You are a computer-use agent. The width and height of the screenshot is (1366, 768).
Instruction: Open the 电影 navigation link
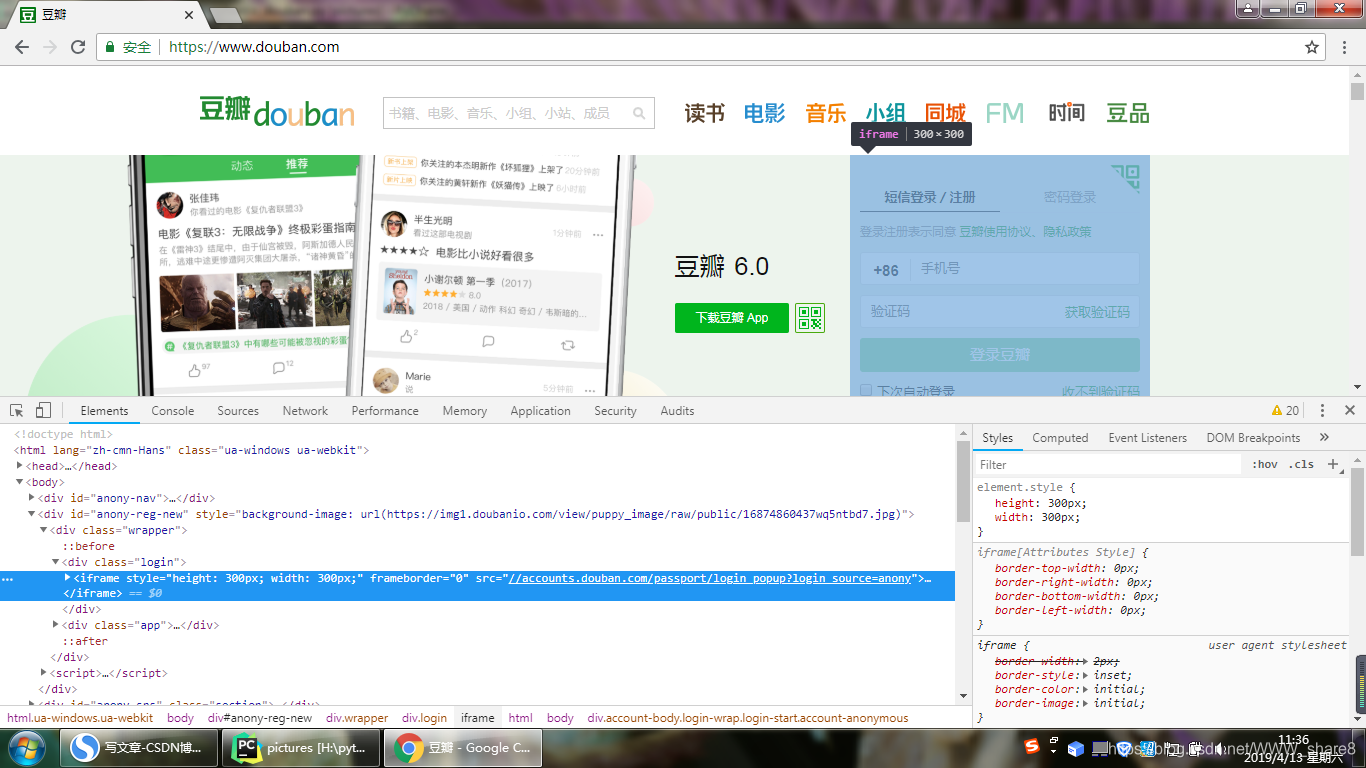765,113
